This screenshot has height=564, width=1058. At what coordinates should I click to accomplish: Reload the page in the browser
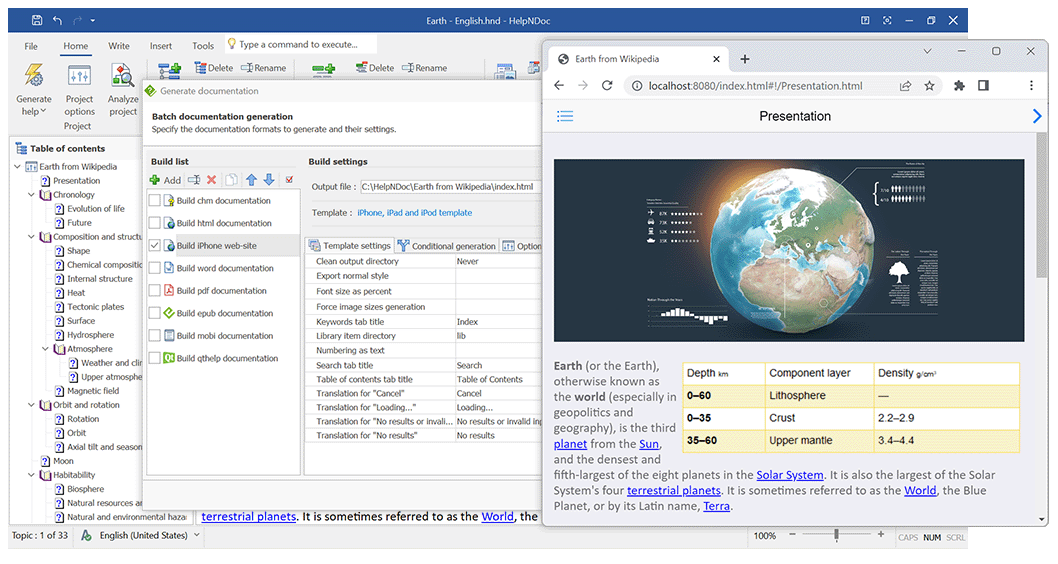coord(607,86)
